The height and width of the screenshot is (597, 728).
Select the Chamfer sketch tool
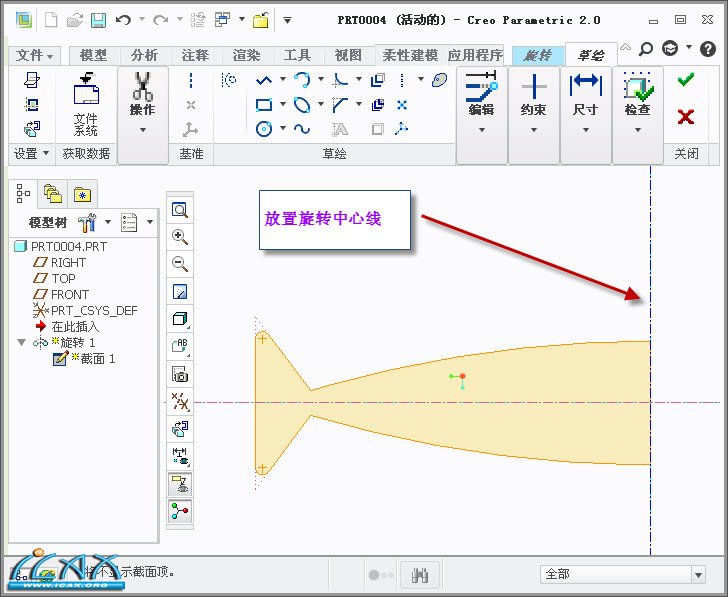click(x=340, y=105)
